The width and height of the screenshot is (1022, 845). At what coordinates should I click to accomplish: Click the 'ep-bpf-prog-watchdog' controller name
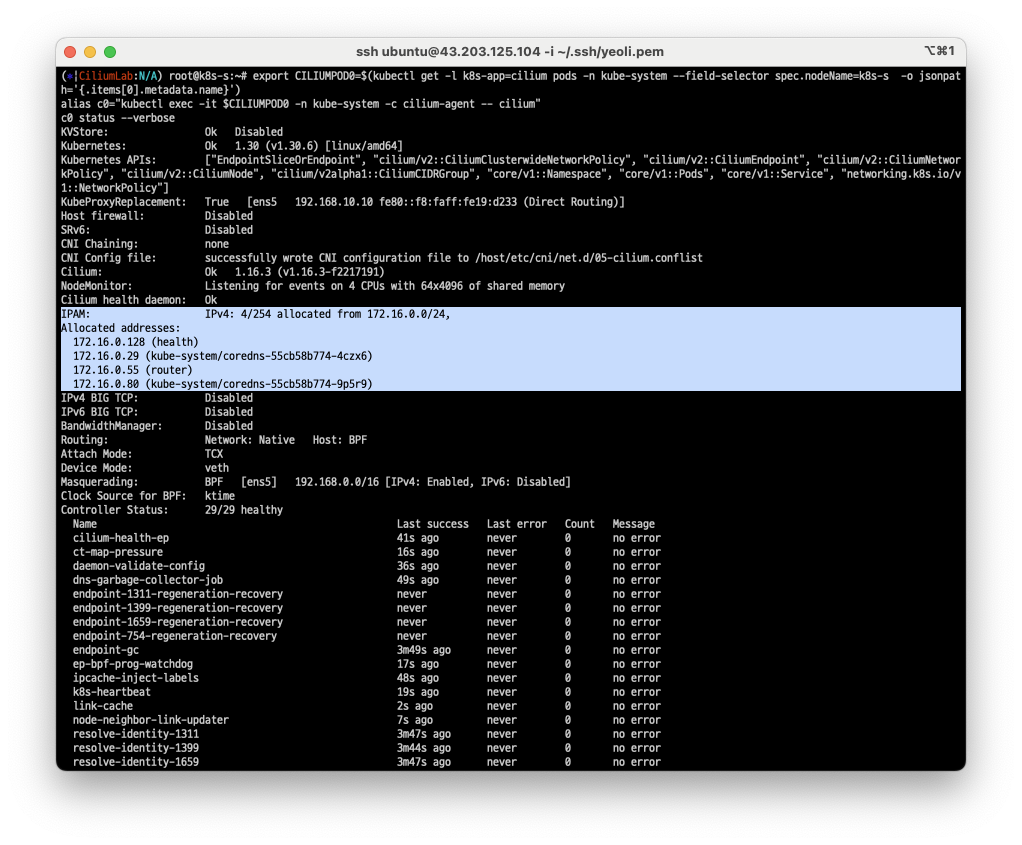[132, 664]
